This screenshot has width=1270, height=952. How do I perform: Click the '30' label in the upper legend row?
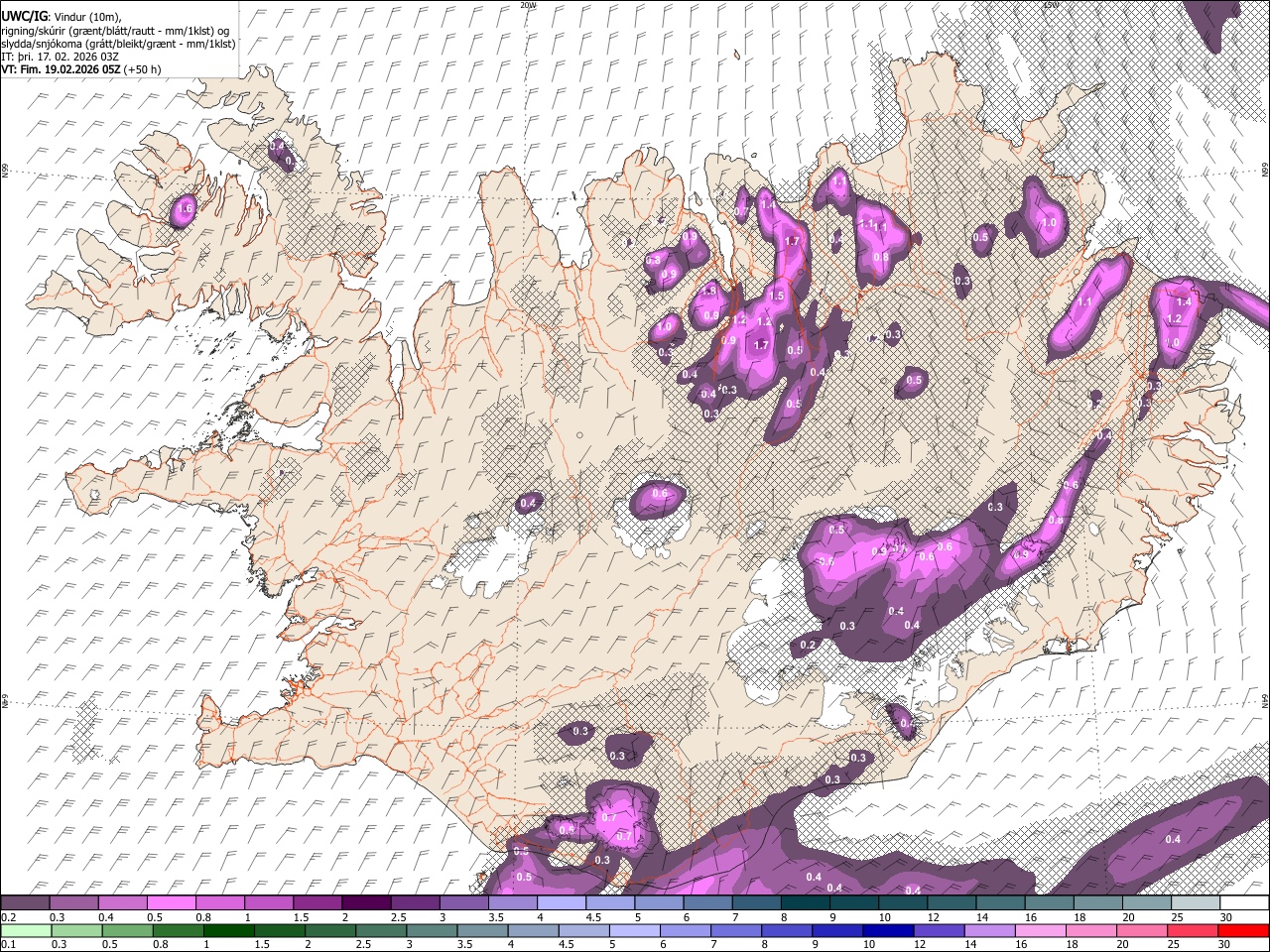point(1226,917)
